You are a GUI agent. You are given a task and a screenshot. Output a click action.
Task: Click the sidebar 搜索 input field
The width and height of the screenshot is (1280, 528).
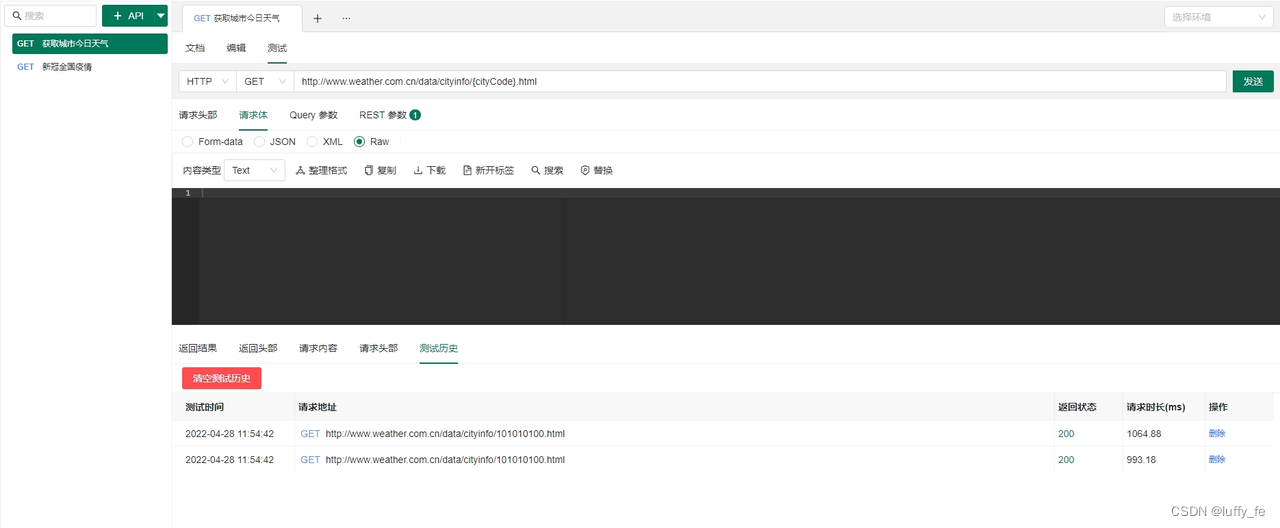pos(51,16)
